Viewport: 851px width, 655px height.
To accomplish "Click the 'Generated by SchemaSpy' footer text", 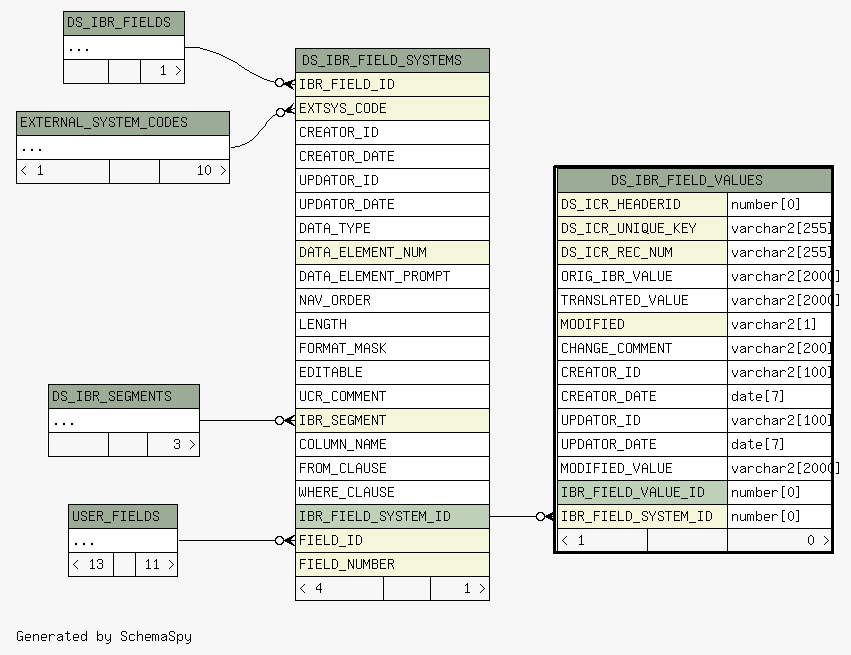I will coord(104,637).
